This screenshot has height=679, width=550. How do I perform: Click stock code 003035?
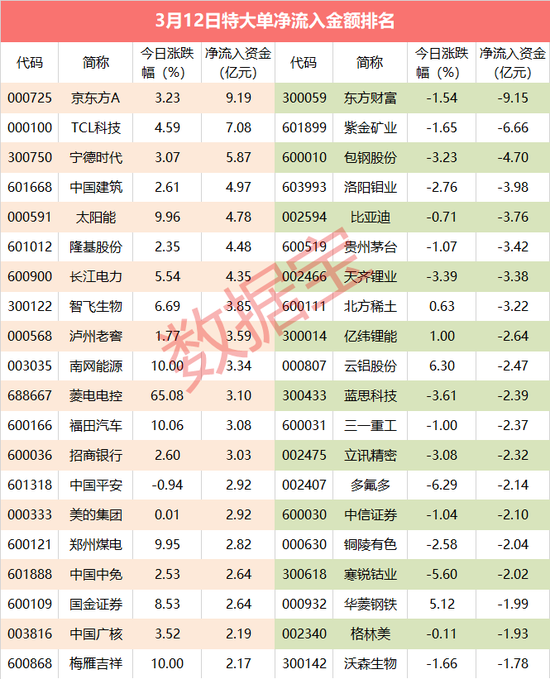pos(29,366)
